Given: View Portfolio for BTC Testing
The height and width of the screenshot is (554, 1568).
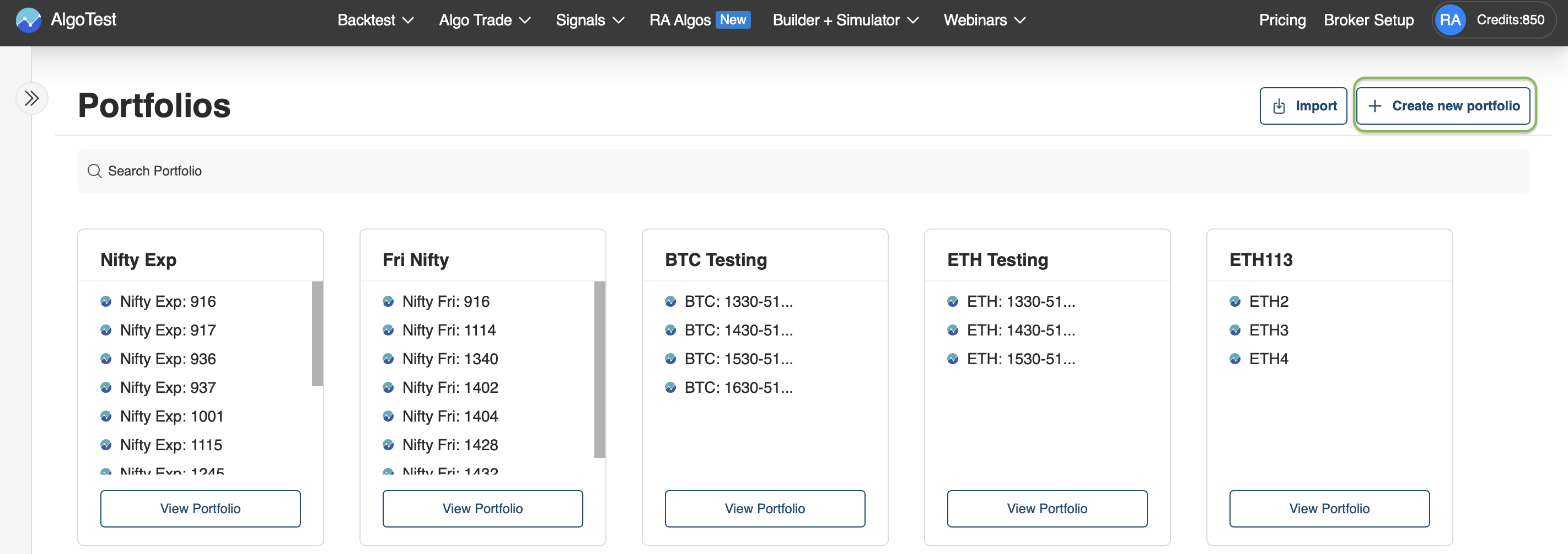Looking at the screenshot, I should pyautogui.click(x=765, y=508).
